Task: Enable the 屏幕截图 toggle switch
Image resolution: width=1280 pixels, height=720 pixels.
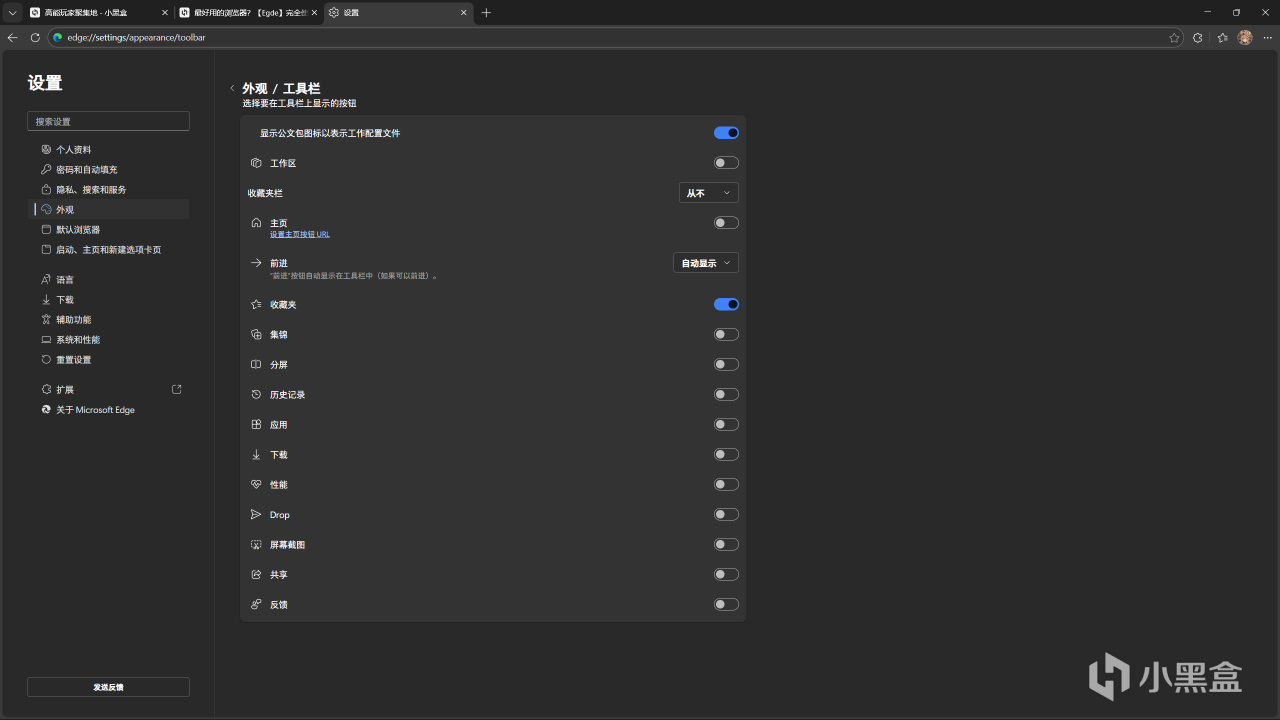Action: click(x=726, y=545)
